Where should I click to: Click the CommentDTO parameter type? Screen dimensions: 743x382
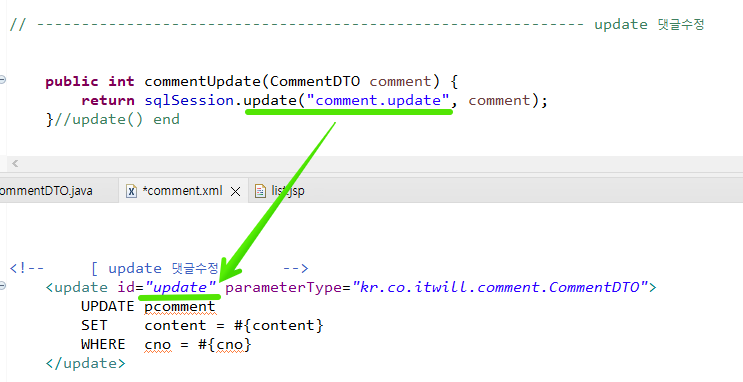315,82
